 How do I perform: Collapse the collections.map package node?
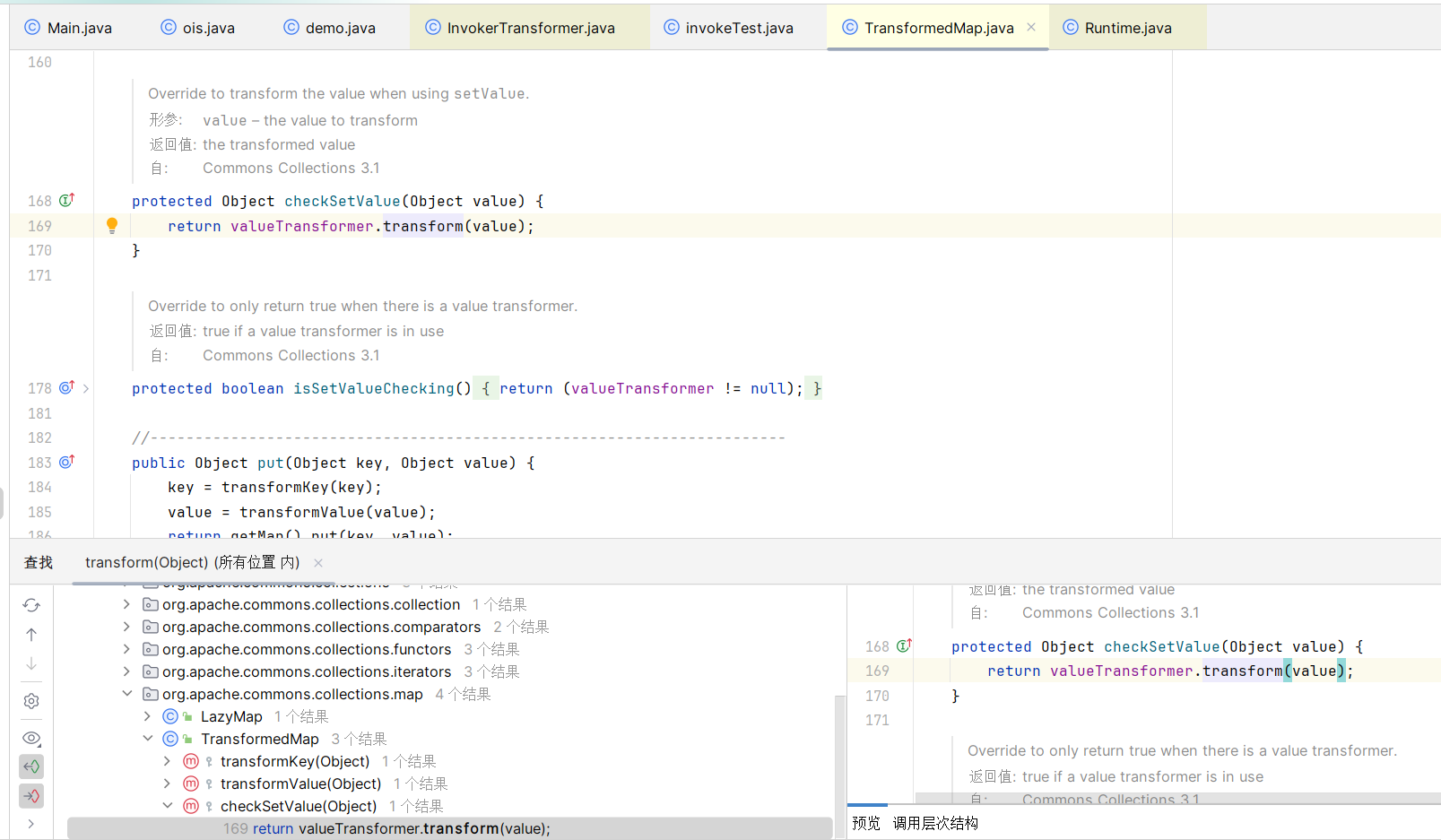coord(126,694)
